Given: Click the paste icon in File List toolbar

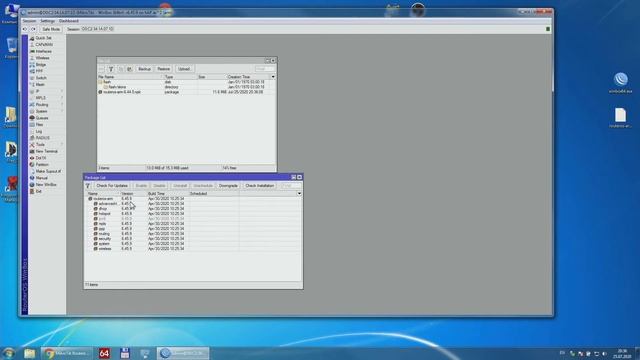Looking at the screenshot, I should click(129, 69).
